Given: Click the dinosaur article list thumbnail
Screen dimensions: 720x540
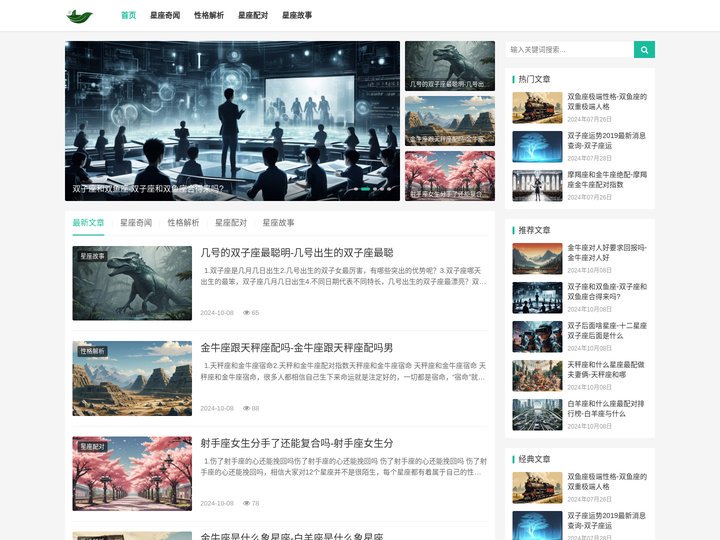Looking at the screenshot, I should 132,283.
